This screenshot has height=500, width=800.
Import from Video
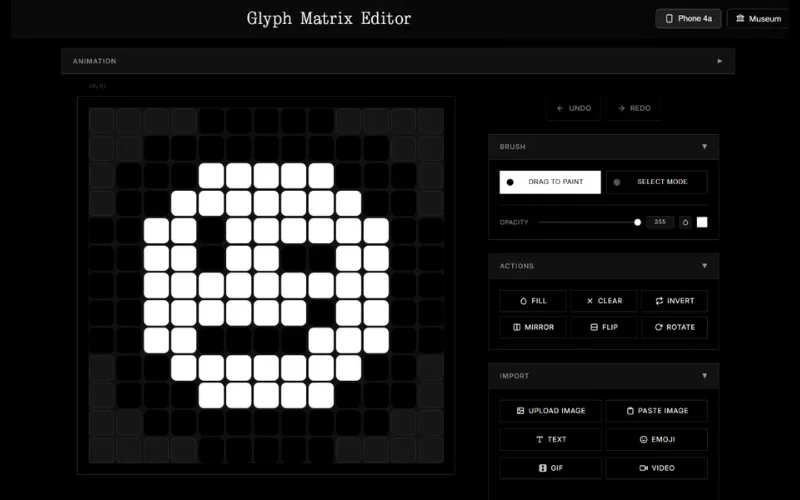pyautogui.click(x=656, y=467)
